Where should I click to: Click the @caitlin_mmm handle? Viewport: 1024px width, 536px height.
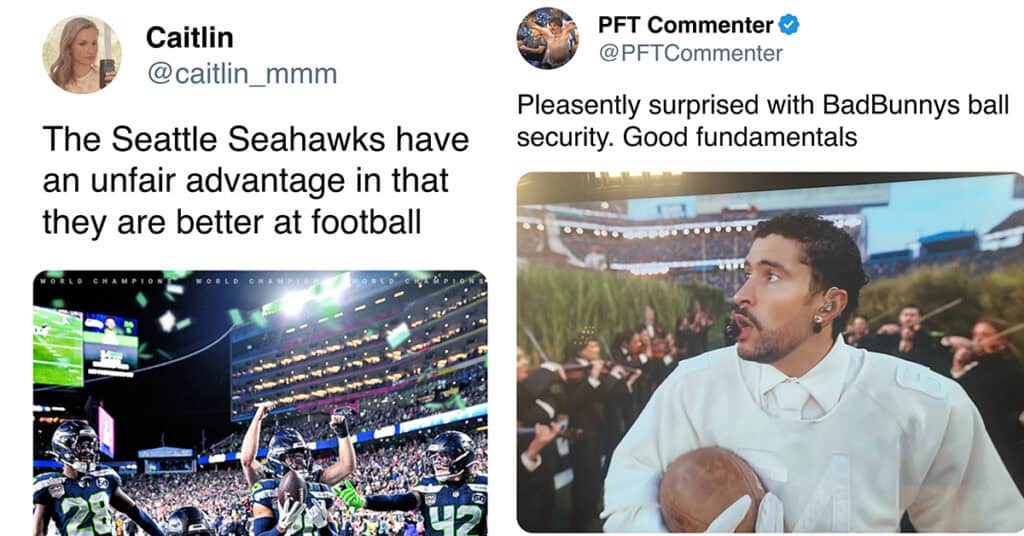(x=241, y=73)
